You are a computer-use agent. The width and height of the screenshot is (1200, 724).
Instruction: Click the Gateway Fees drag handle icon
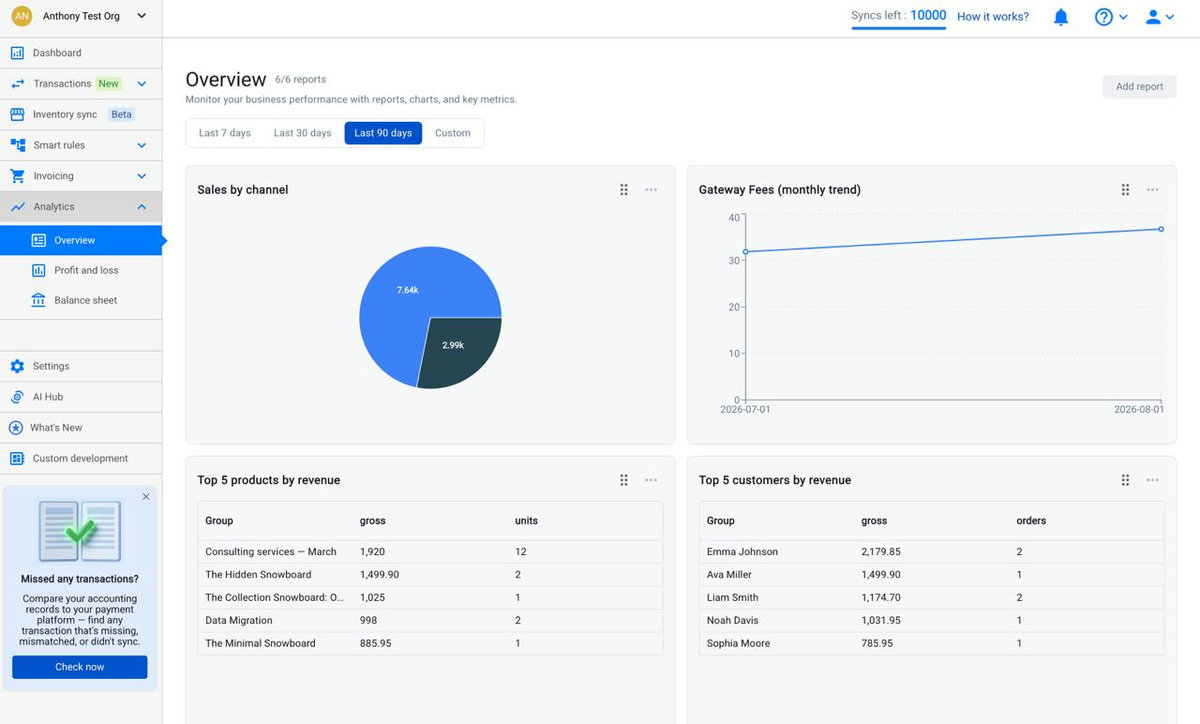tap(1125, 190)
